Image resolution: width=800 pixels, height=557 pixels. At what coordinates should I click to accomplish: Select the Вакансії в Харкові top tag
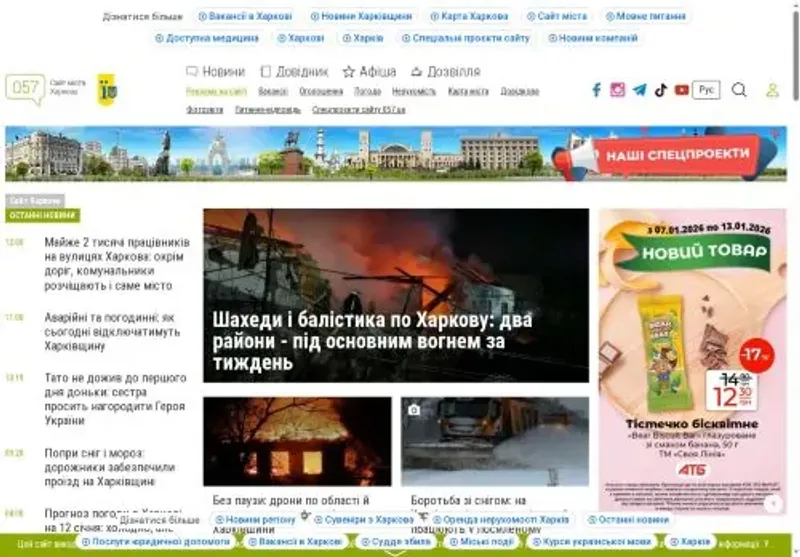click(x=245, y=16)
